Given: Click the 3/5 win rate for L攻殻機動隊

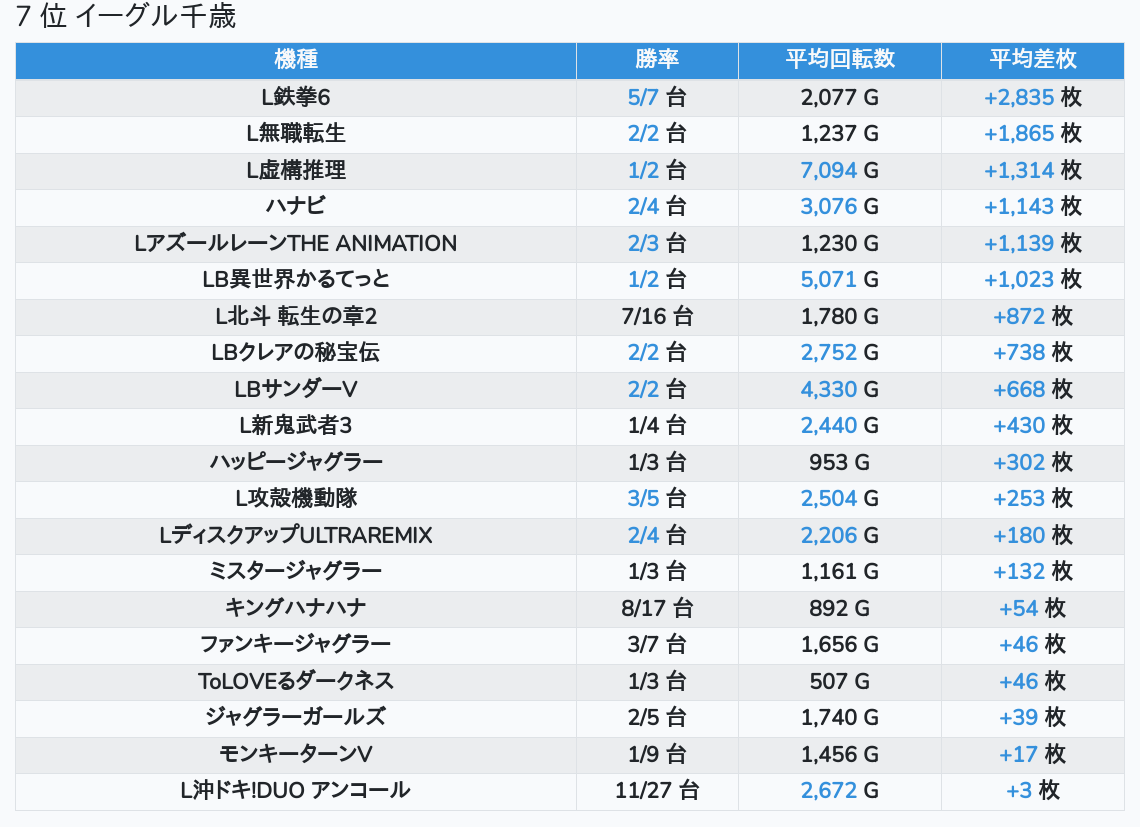Looking at the screenshot, I should click(643, 498).
